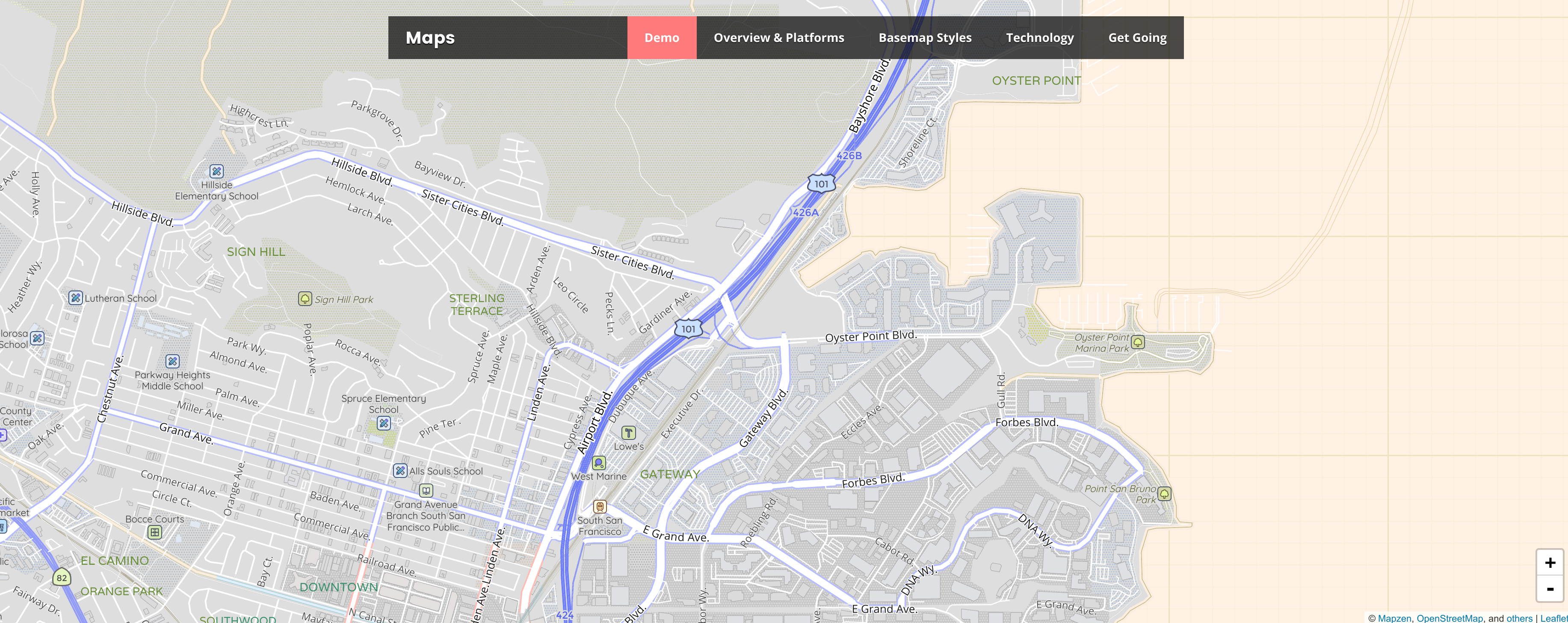
Task: Open the Demo tab
Action: pos(662,38)
